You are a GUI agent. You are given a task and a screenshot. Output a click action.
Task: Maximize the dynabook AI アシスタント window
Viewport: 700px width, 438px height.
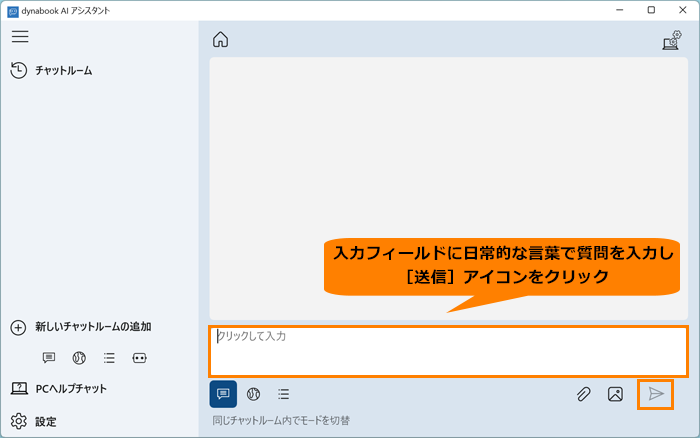coord(651,10)
